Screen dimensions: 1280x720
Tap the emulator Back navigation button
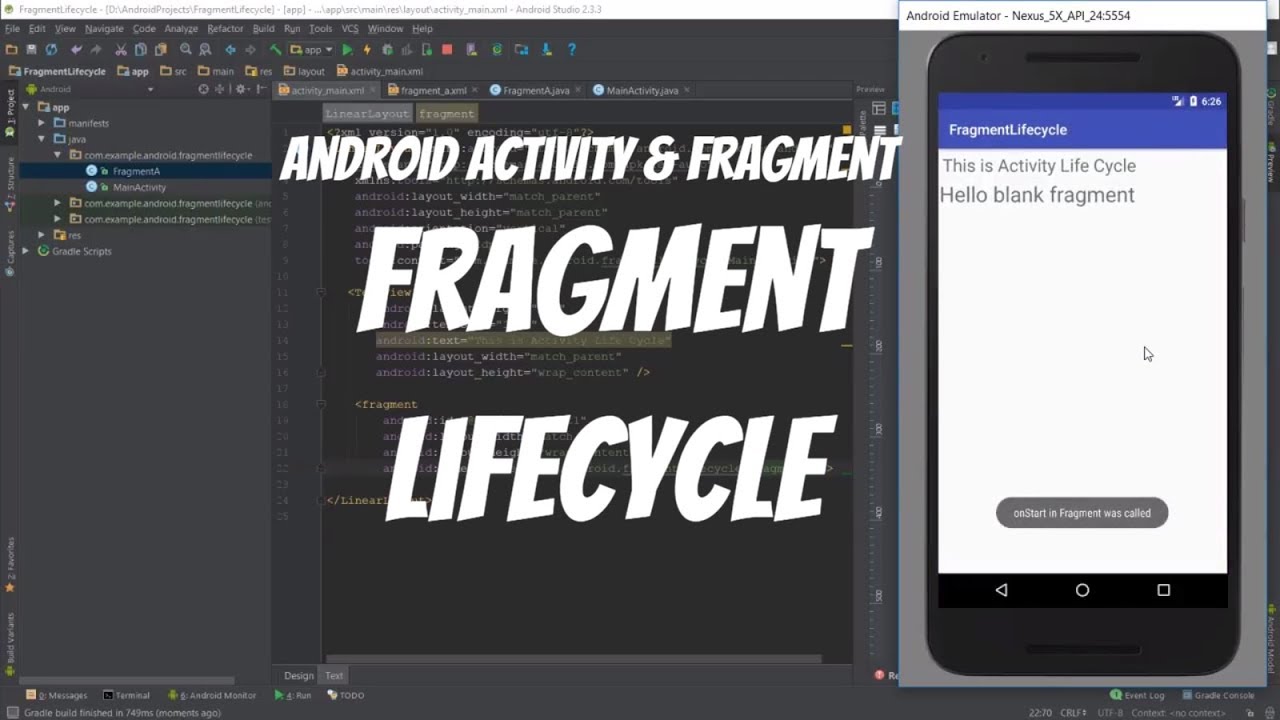coord(1001,590)
